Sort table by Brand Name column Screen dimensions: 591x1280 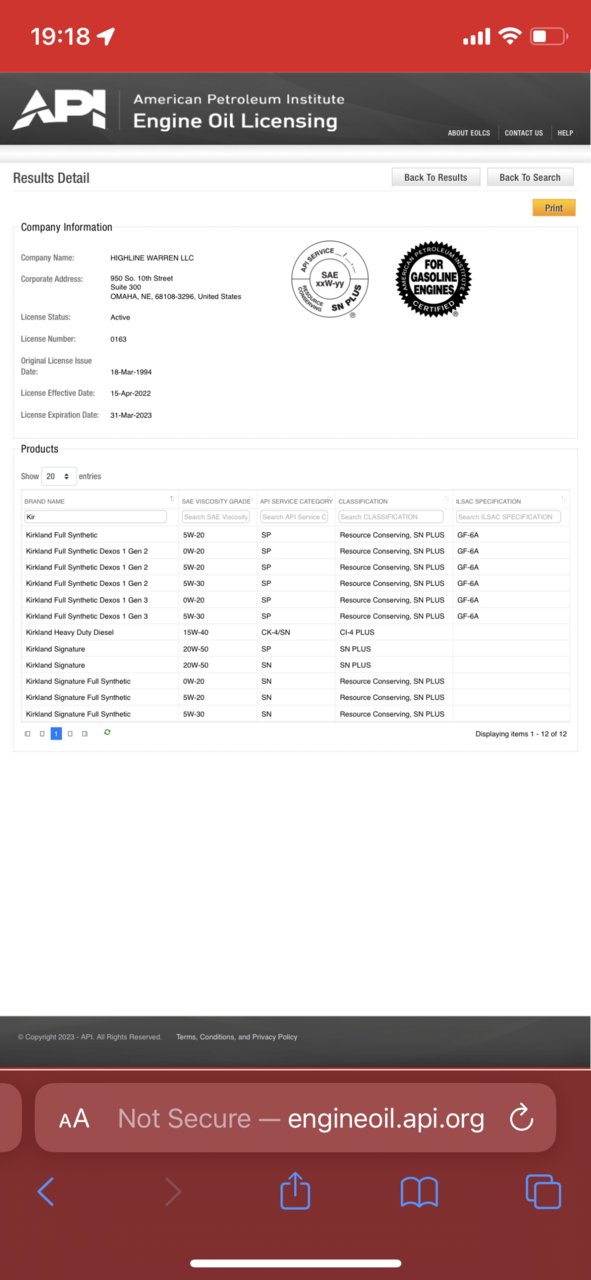coord(99,501)
